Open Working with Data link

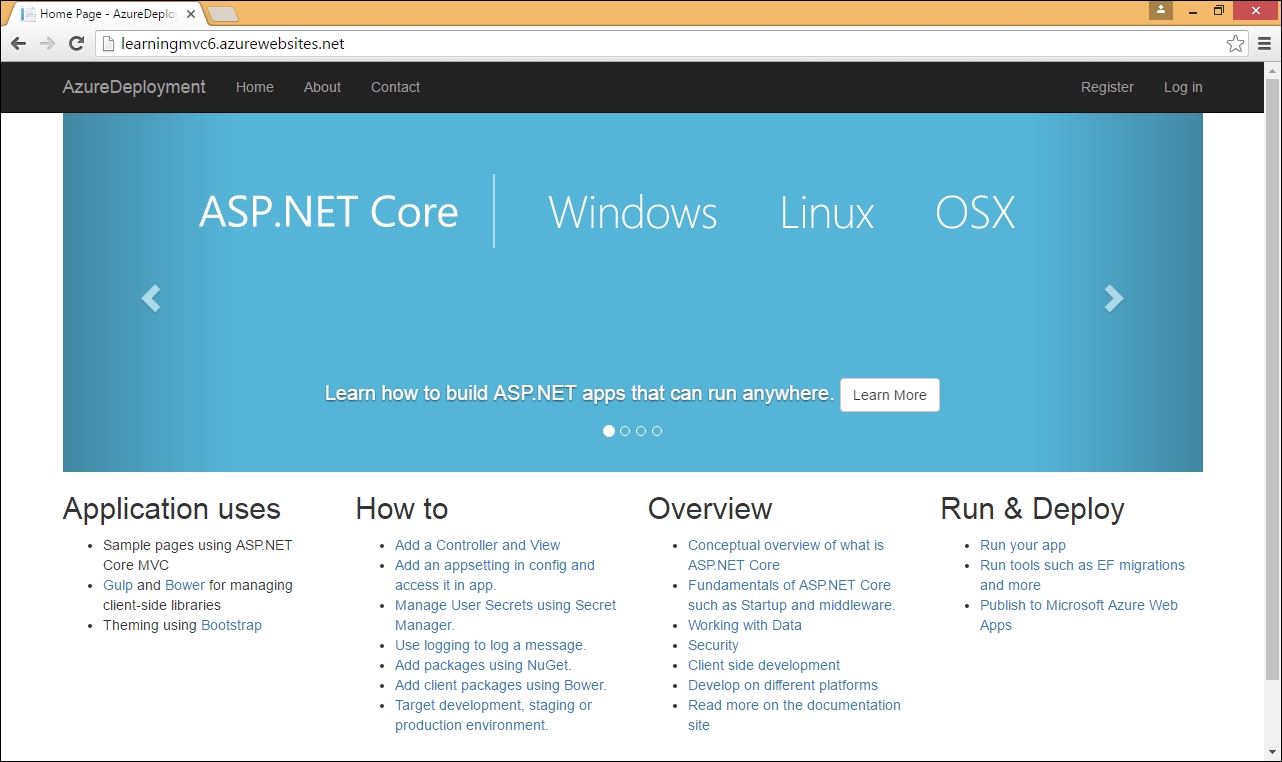[745, 625]
